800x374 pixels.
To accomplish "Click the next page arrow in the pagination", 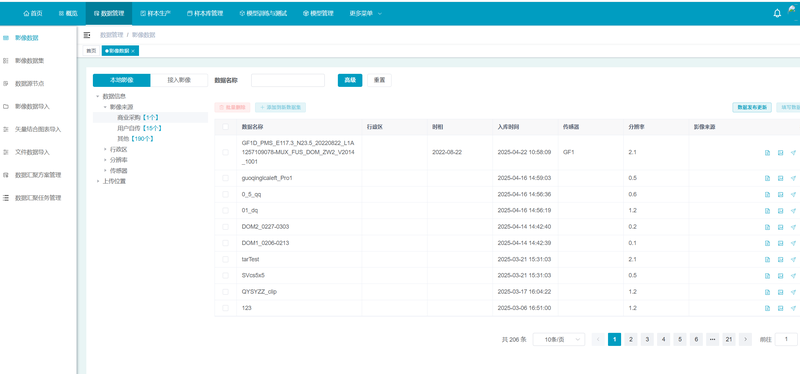I will coord(745,339).
